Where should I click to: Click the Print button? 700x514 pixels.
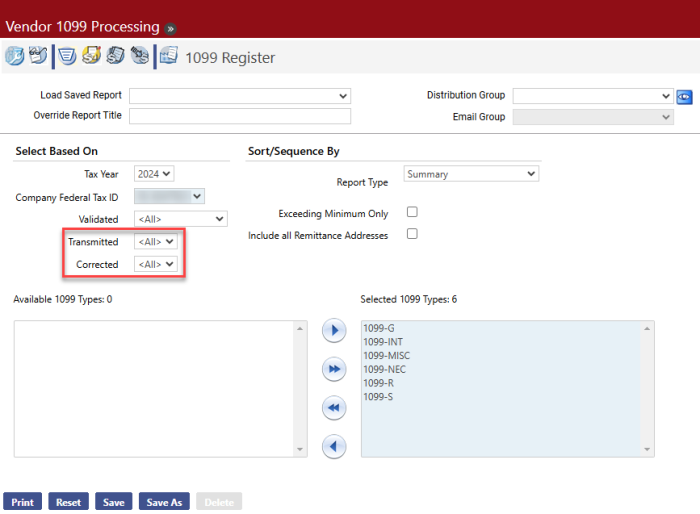22,501
